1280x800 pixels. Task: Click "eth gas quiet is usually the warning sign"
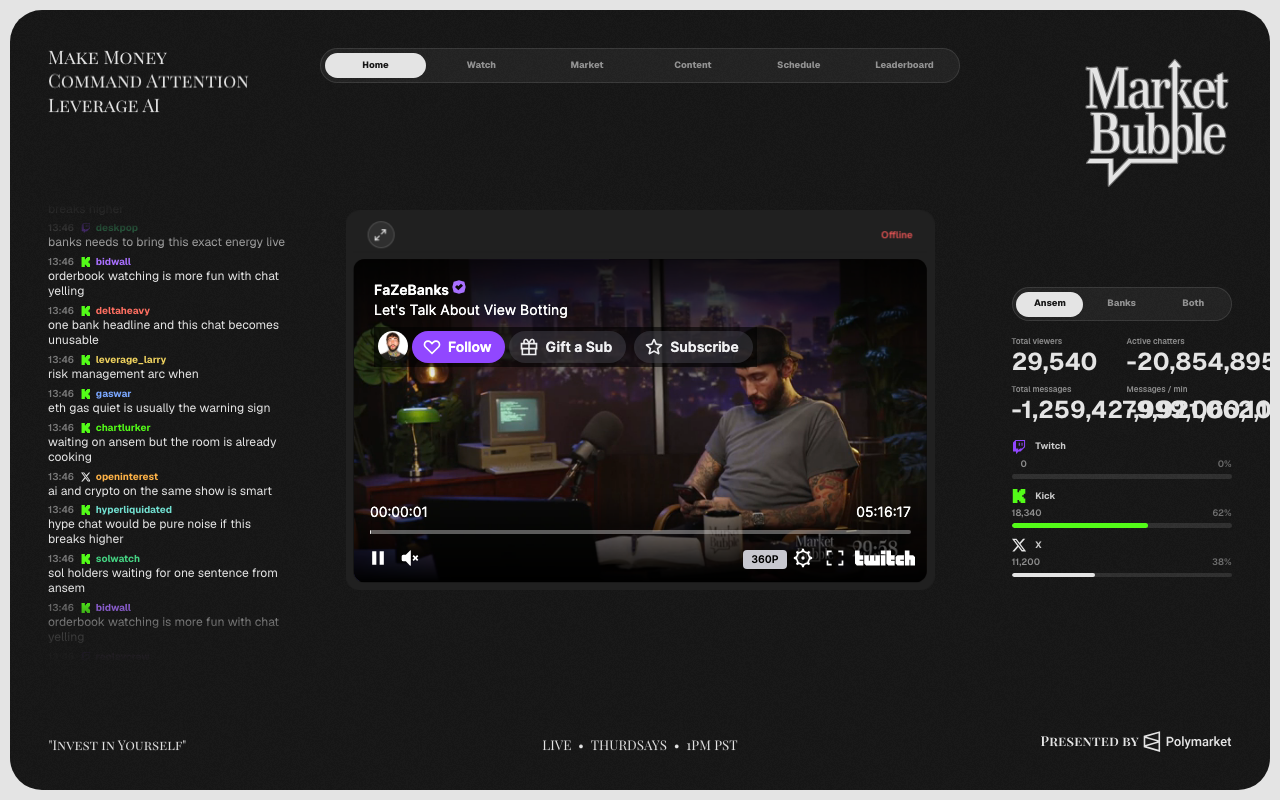[x=159, y=408]
